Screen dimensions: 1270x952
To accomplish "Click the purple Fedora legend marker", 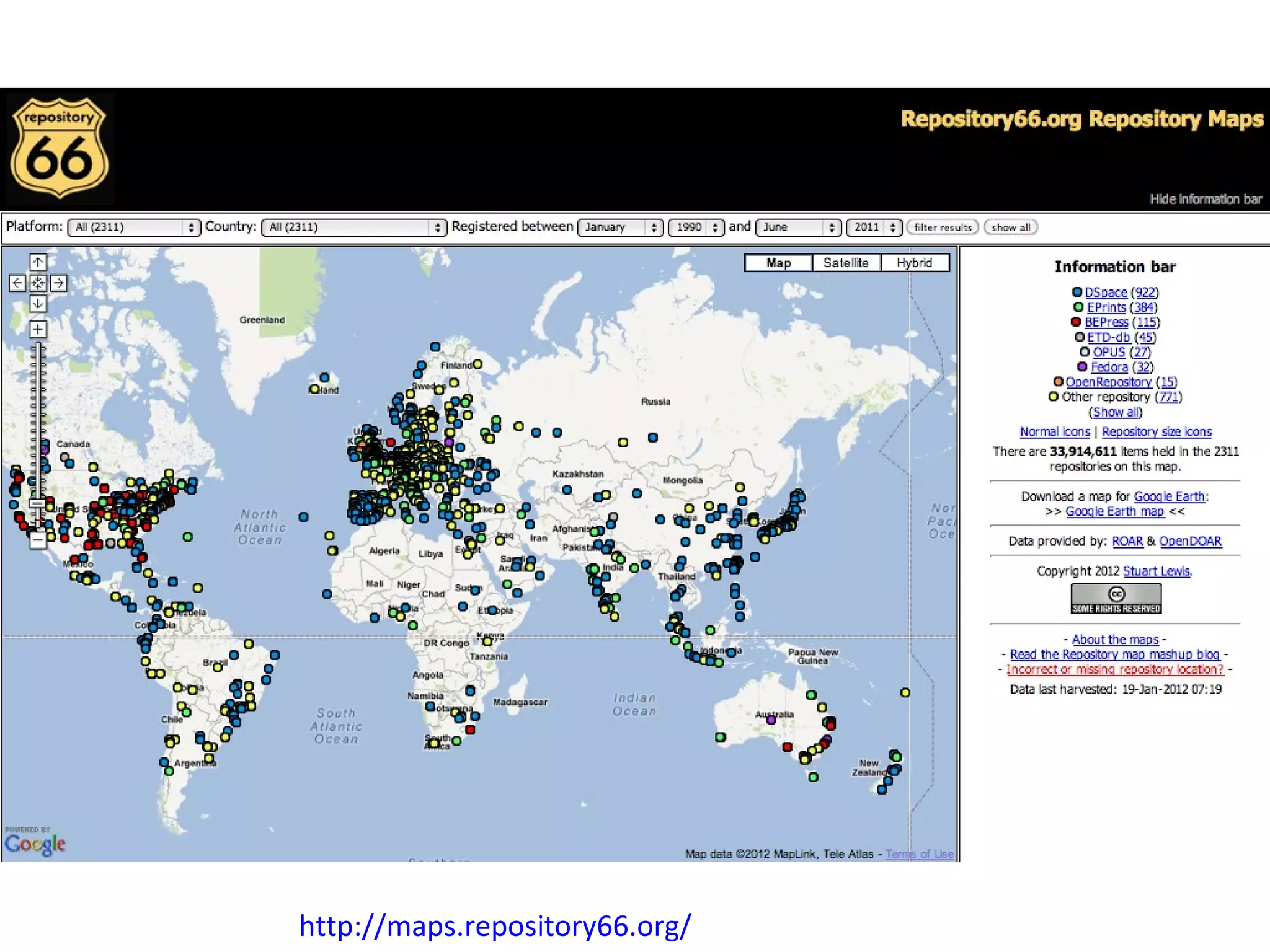I will (1082, 366).
